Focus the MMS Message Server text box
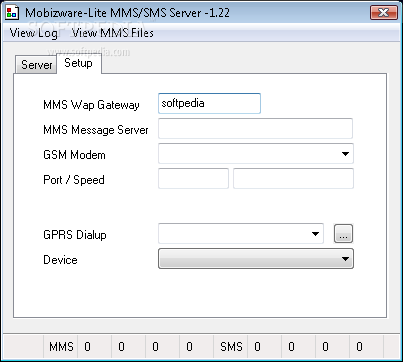 (255, 128)
